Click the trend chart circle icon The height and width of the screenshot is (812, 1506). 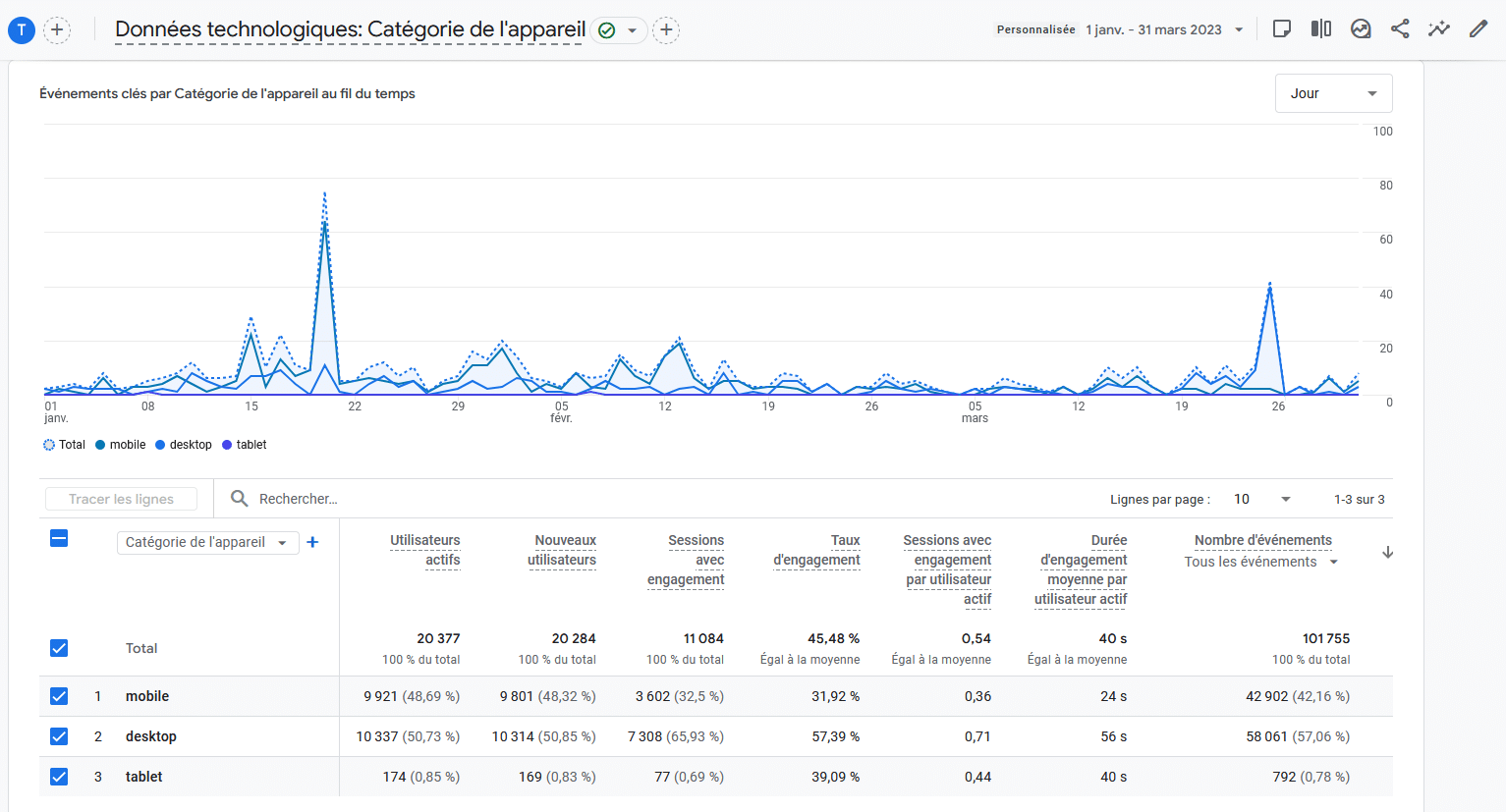click(1361, 29)
